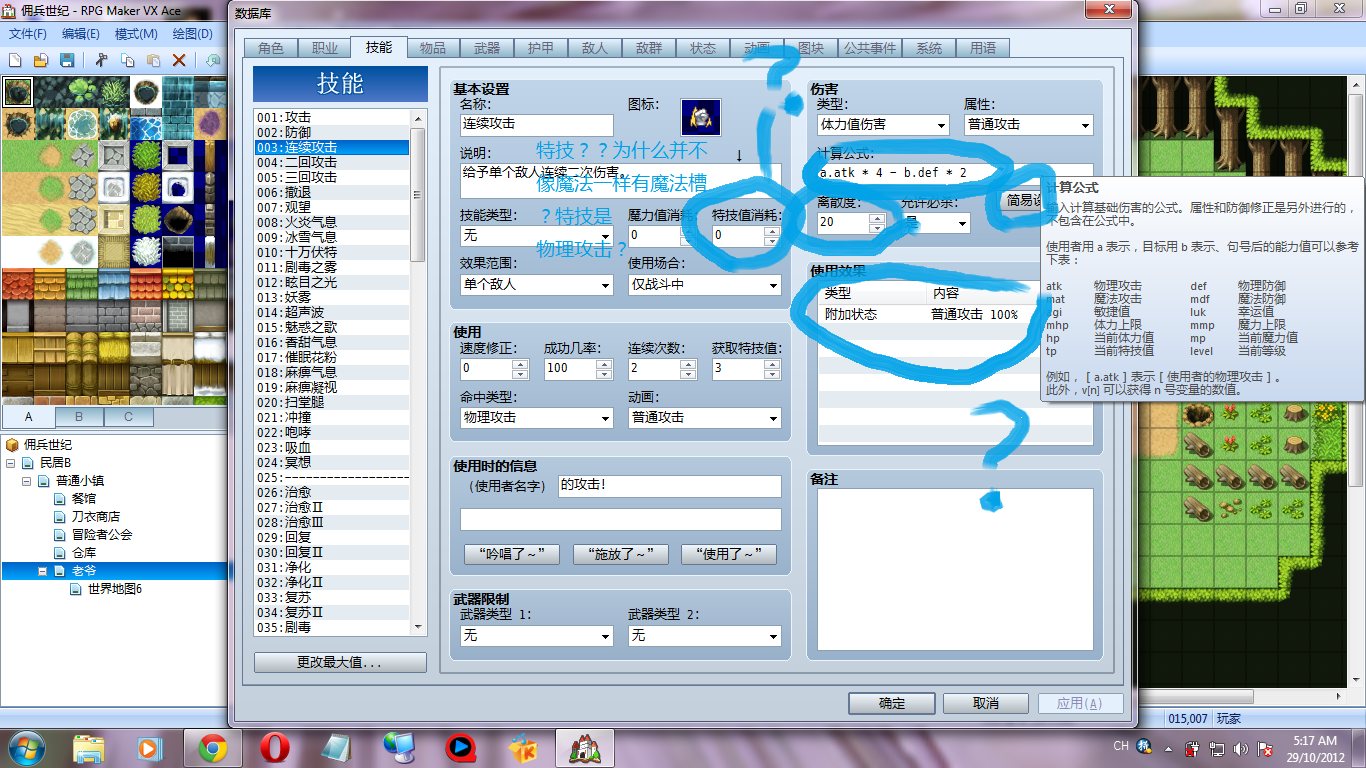
Task: Click the Cut scissors toolbar icon
Action: (102, 60)
